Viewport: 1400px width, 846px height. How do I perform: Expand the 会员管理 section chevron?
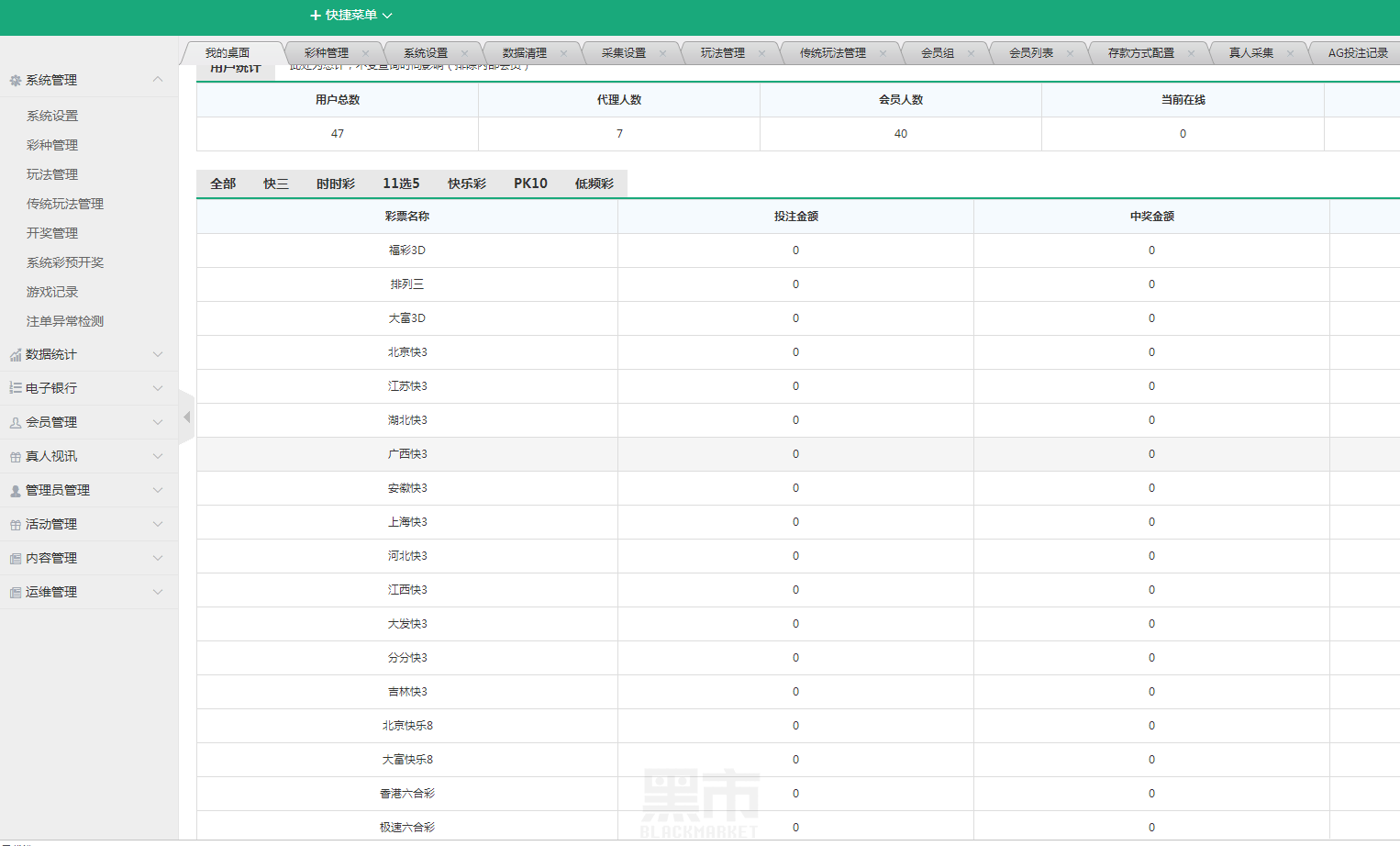(x=158, y=422)
